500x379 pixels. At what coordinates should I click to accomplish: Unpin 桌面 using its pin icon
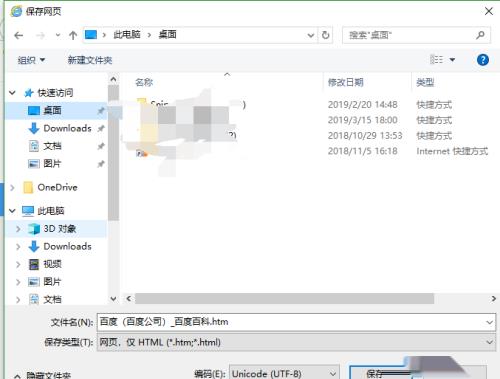101,111
